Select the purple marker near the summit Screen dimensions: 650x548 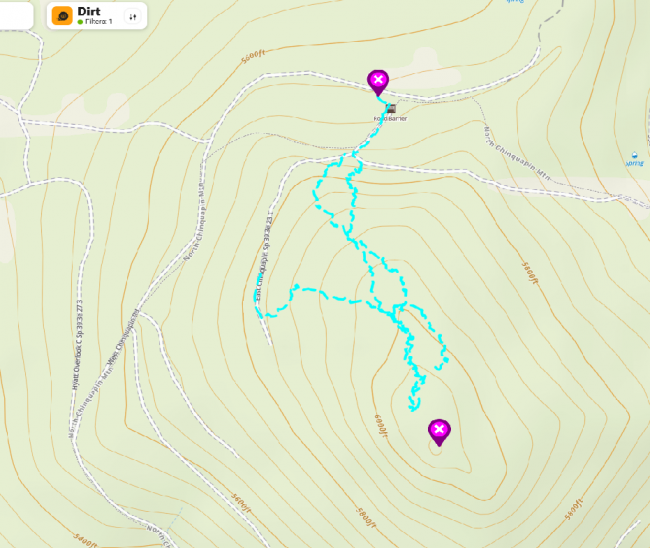[439, 432]
